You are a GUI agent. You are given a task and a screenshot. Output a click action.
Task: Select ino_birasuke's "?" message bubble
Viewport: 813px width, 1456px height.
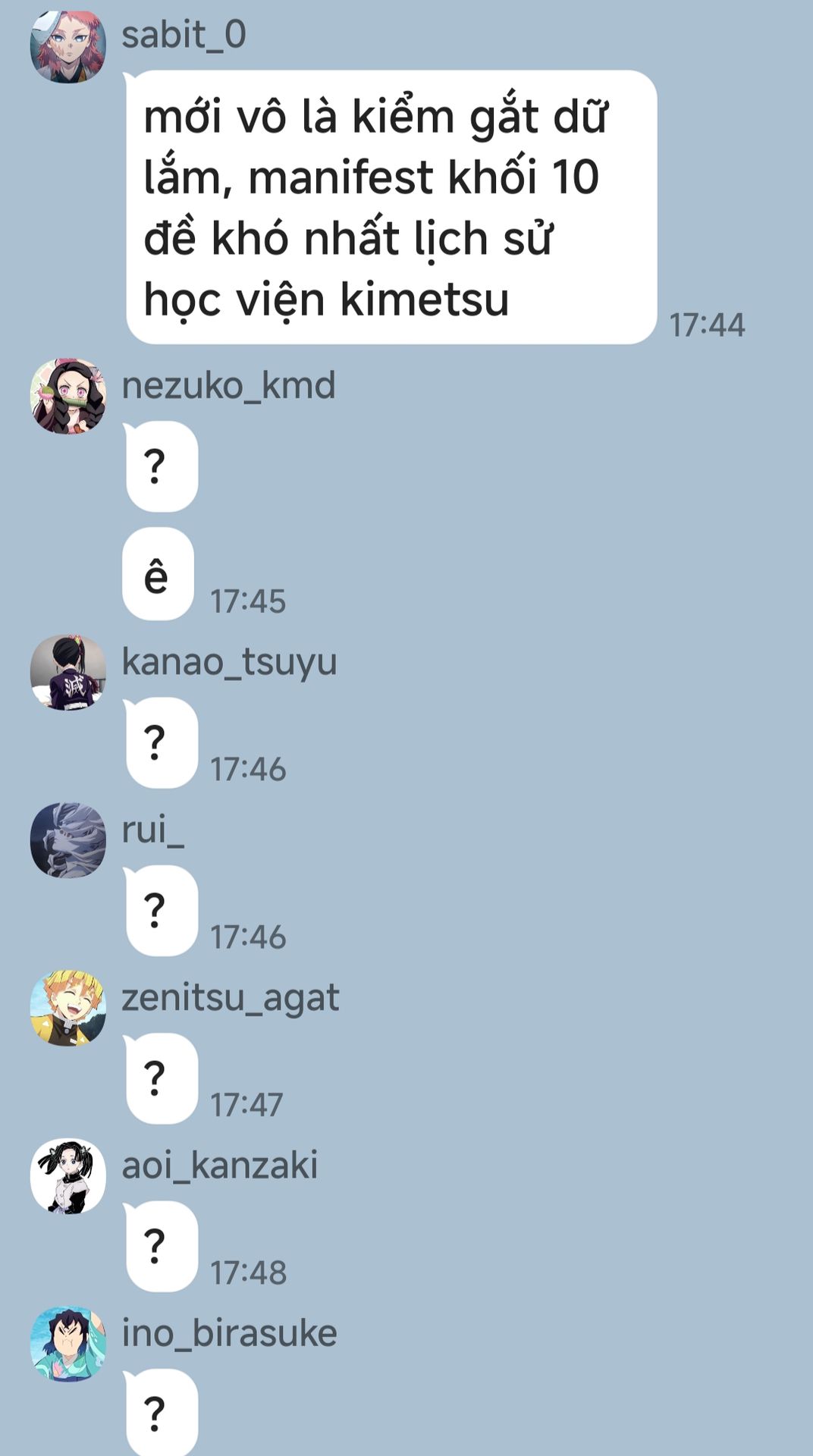pyautogui.click(x=161, y=1413)
